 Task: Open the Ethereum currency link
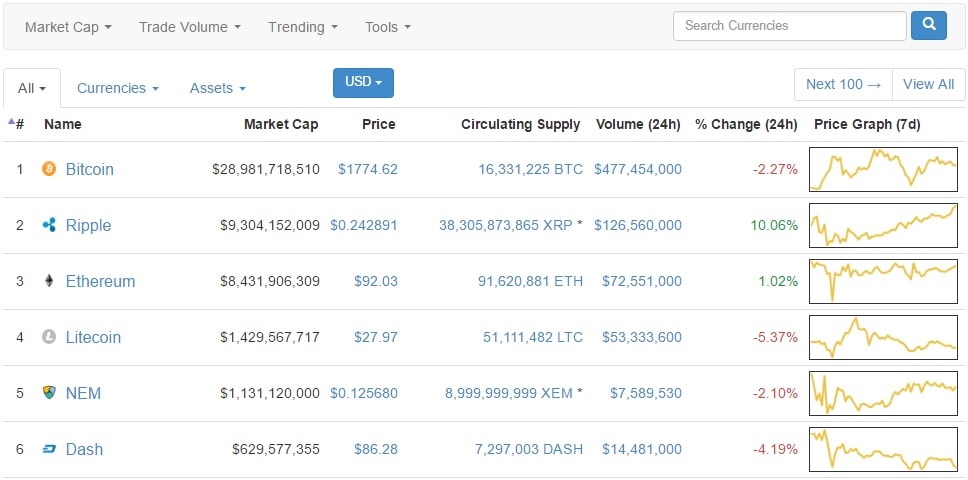tap(100, 281)
